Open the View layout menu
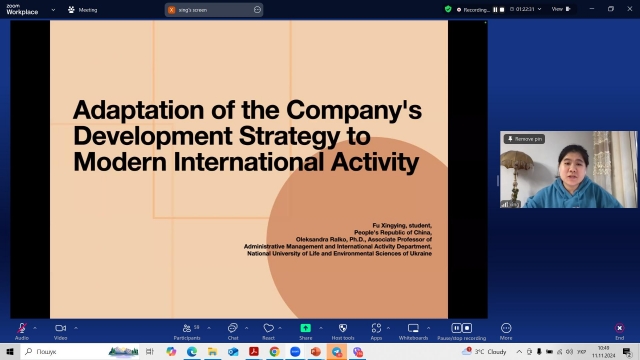This screenshot has height=360, width=640. pyautogui.click(x=561, y=9)
